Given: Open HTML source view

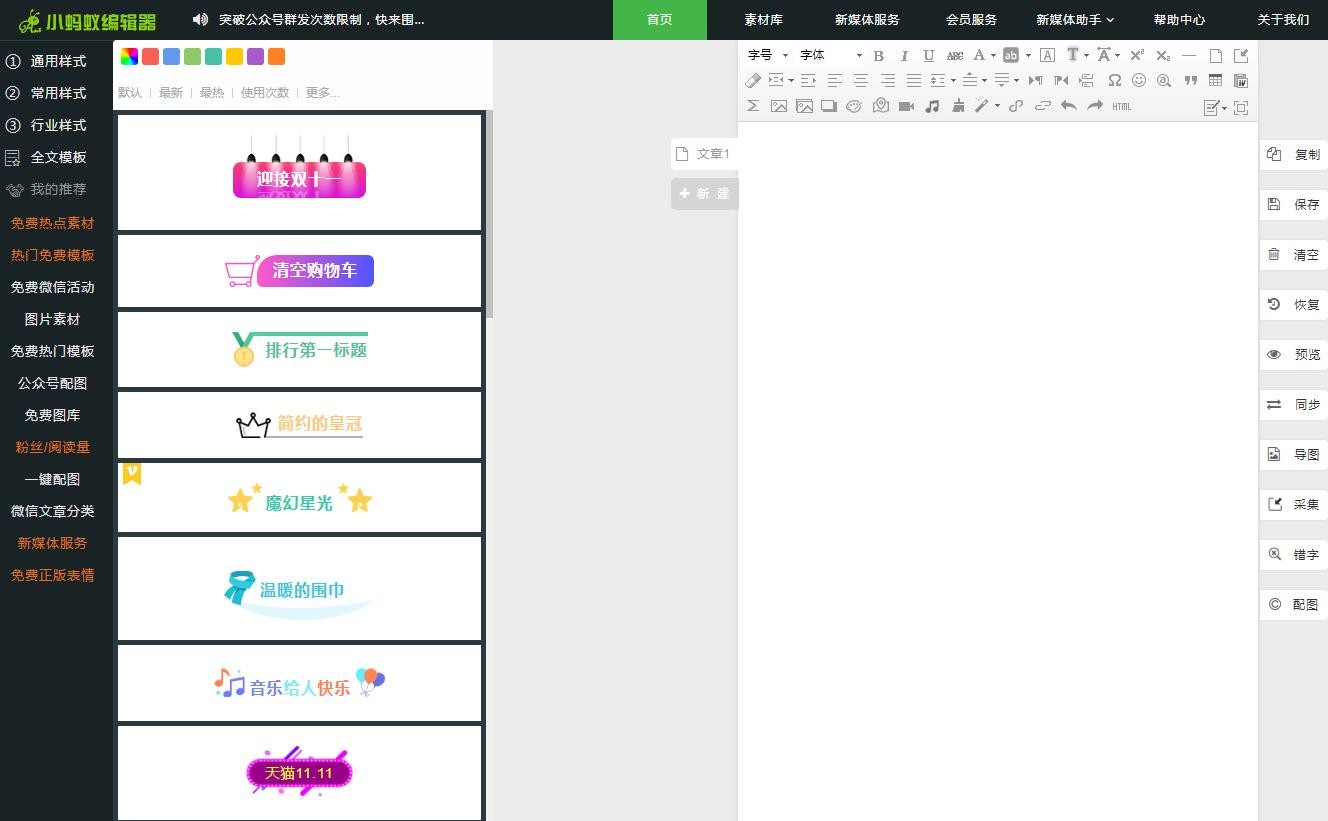Looking at the screenshot, I should click(x=1121, y=107).
